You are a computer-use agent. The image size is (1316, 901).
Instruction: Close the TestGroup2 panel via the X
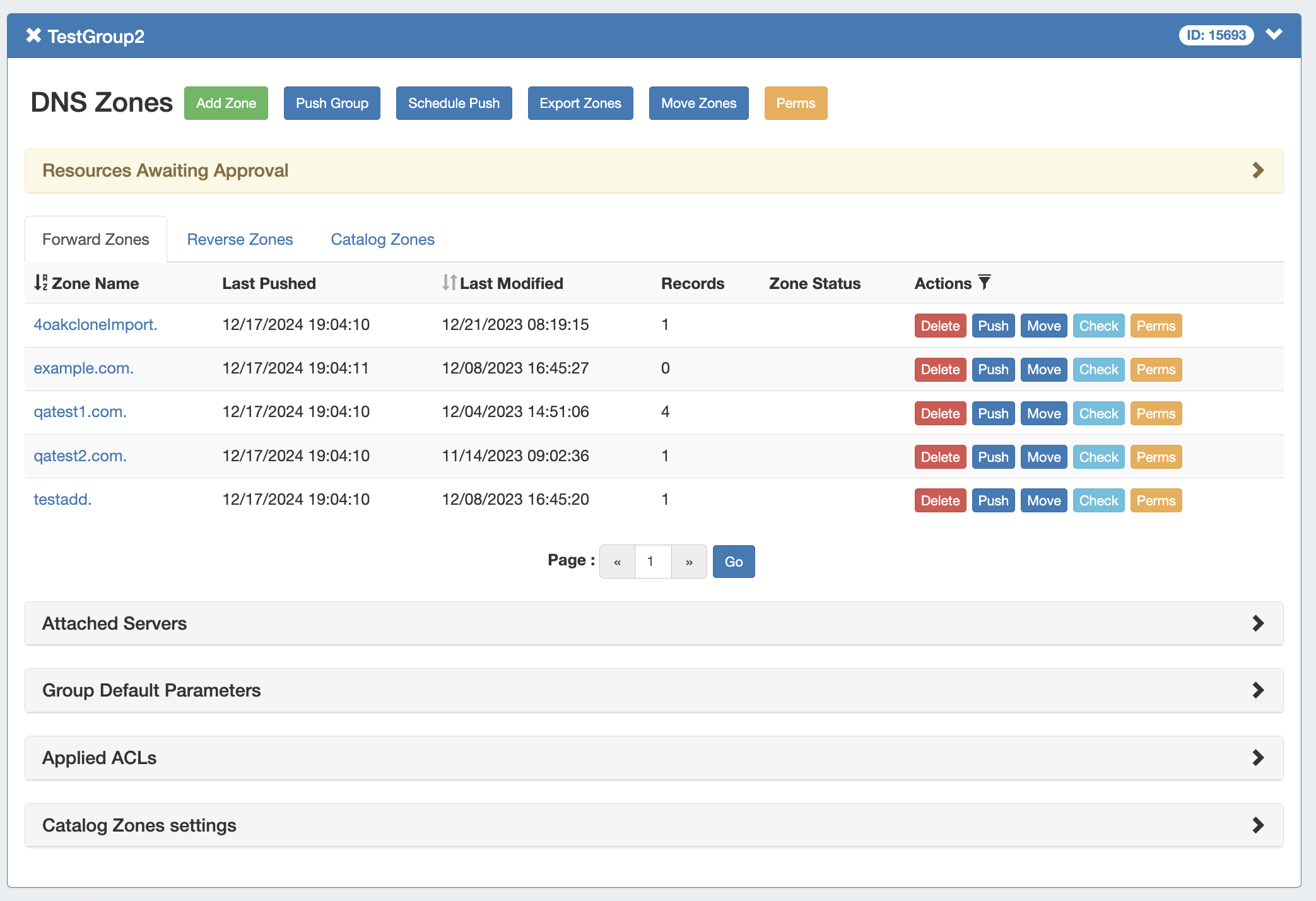pos(33,35)
